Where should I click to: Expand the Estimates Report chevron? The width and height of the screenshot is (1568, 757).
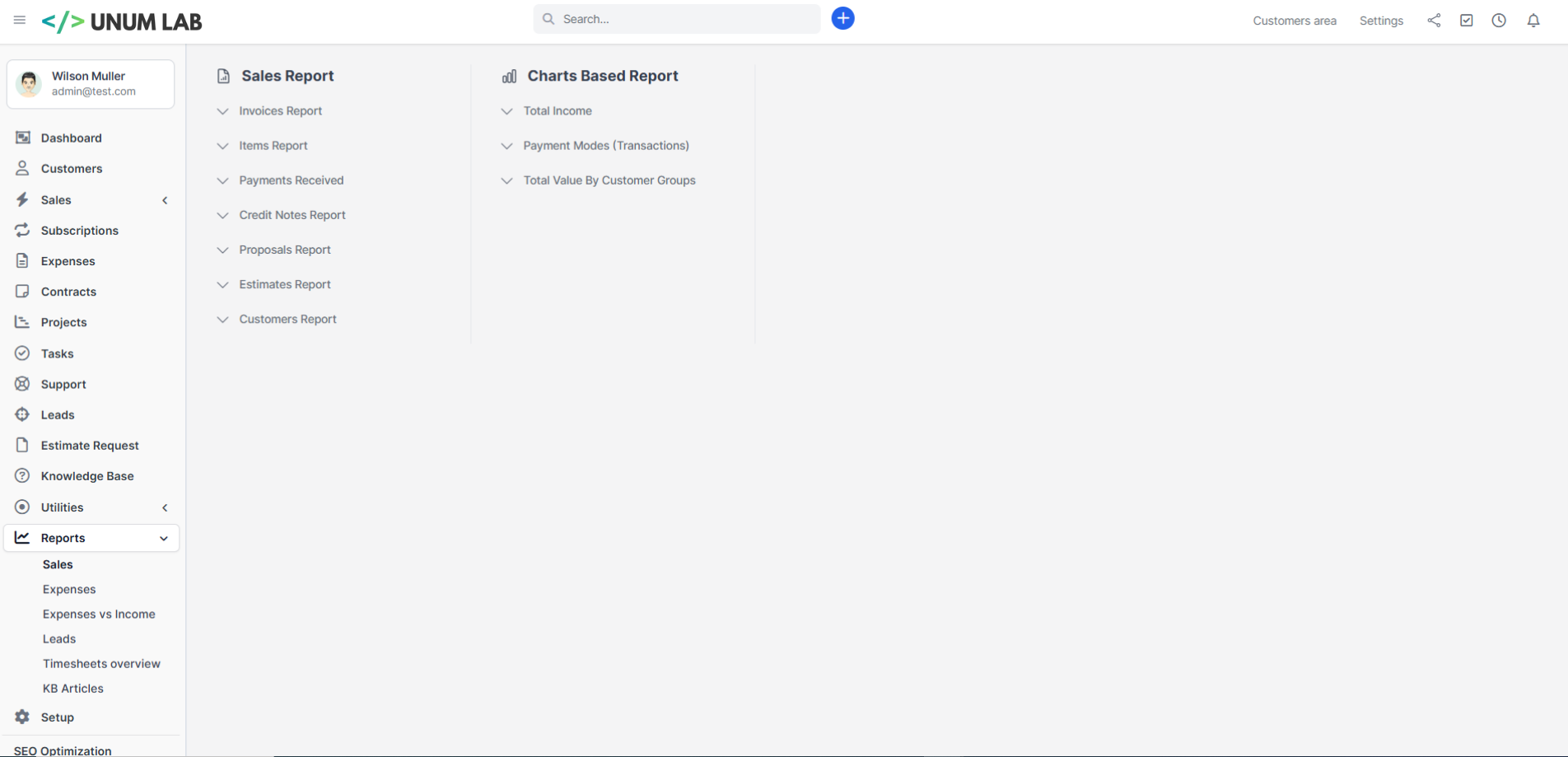[x=222, y=284]
